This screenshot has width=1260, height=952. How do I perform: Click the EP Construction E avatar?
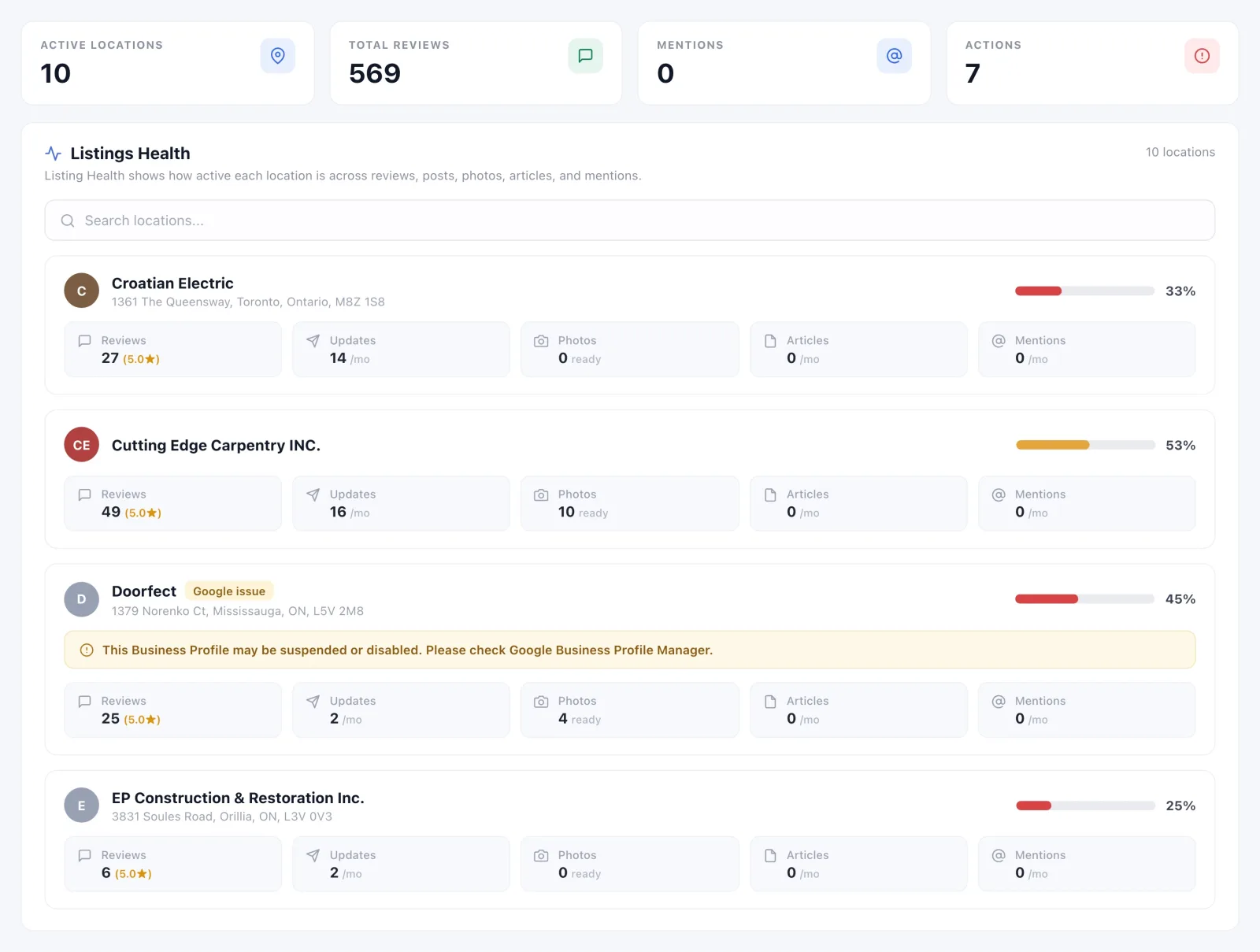click(81, 806)
